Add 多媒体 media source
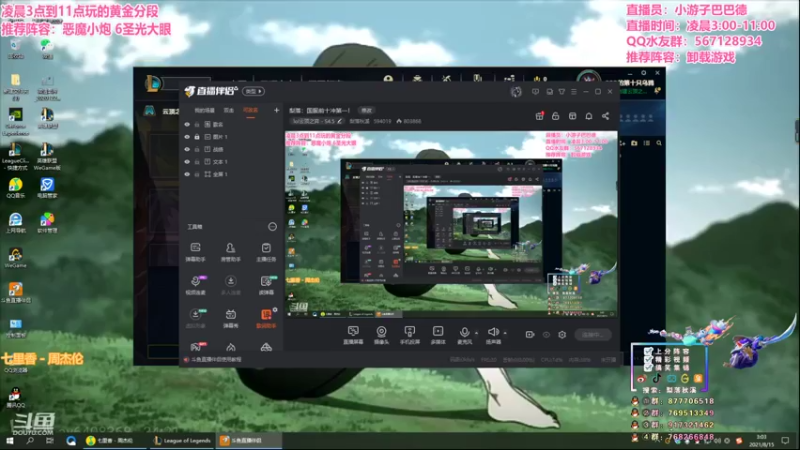 click(x=438, y=335)
